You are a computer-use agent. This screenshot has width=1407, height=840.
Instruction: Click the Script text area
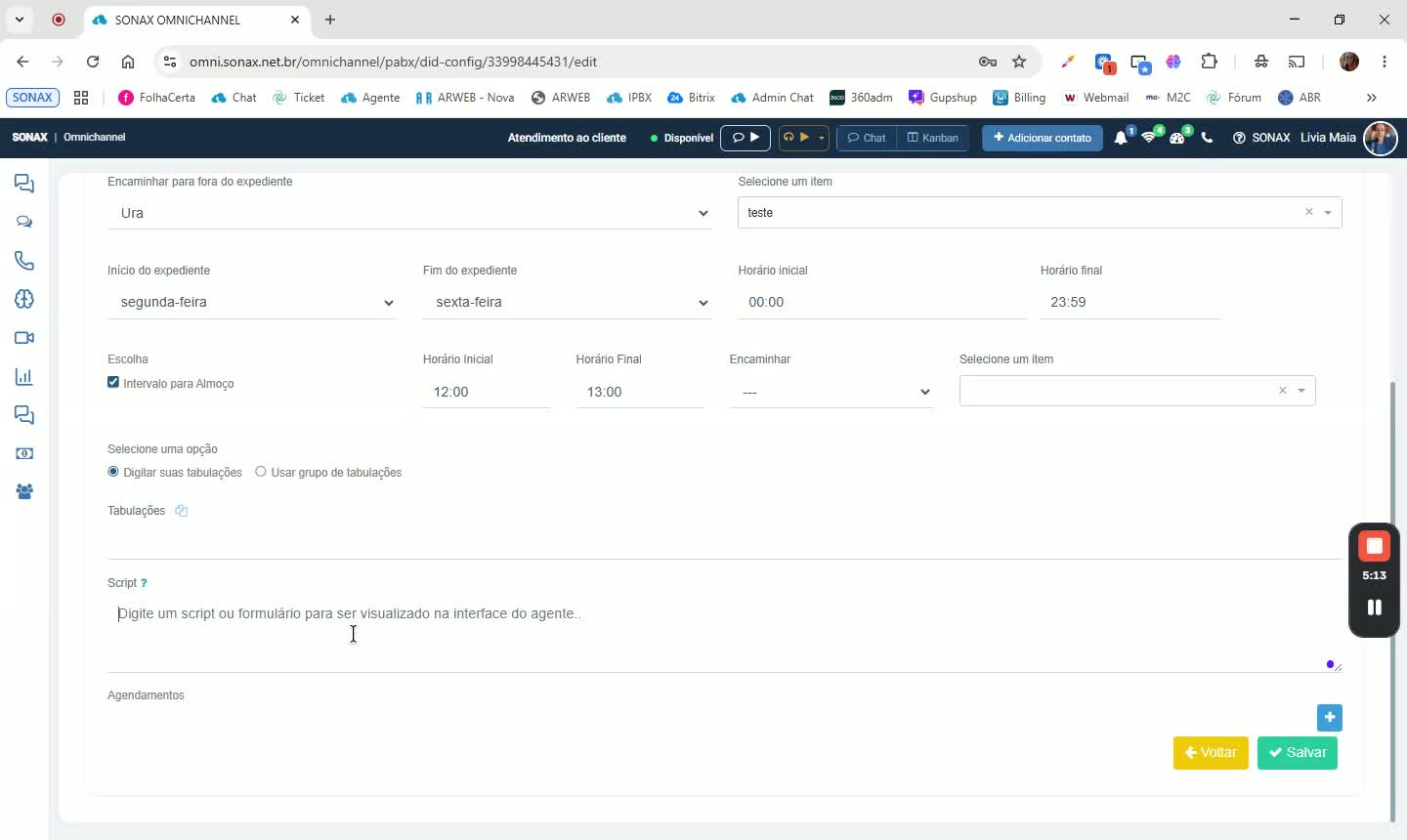[724, 635]
